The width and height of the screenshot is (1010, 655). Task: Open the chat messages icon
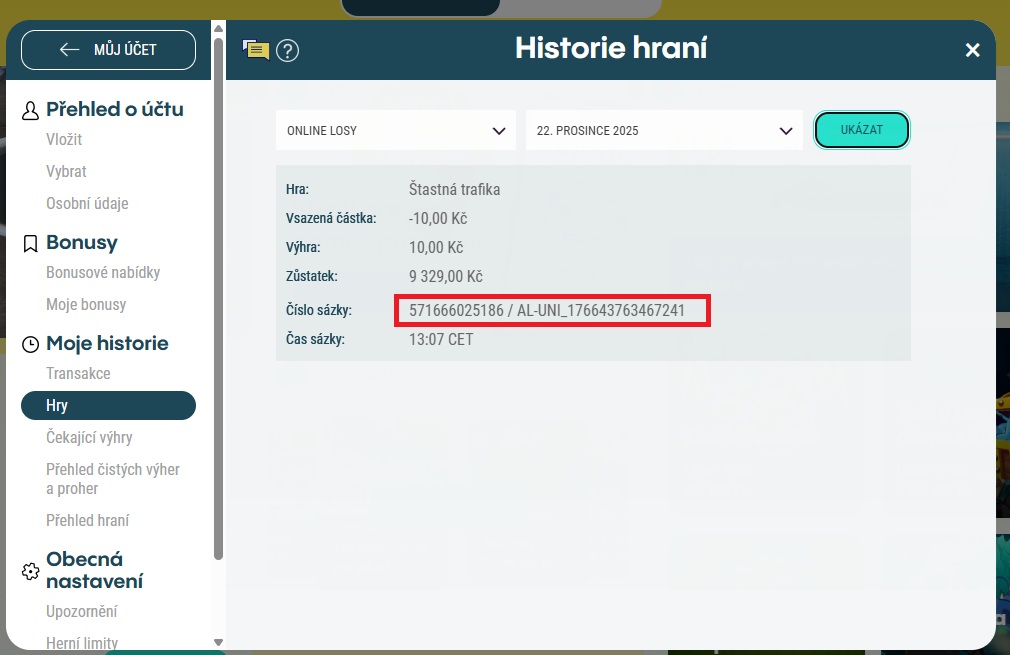(256, 49)
